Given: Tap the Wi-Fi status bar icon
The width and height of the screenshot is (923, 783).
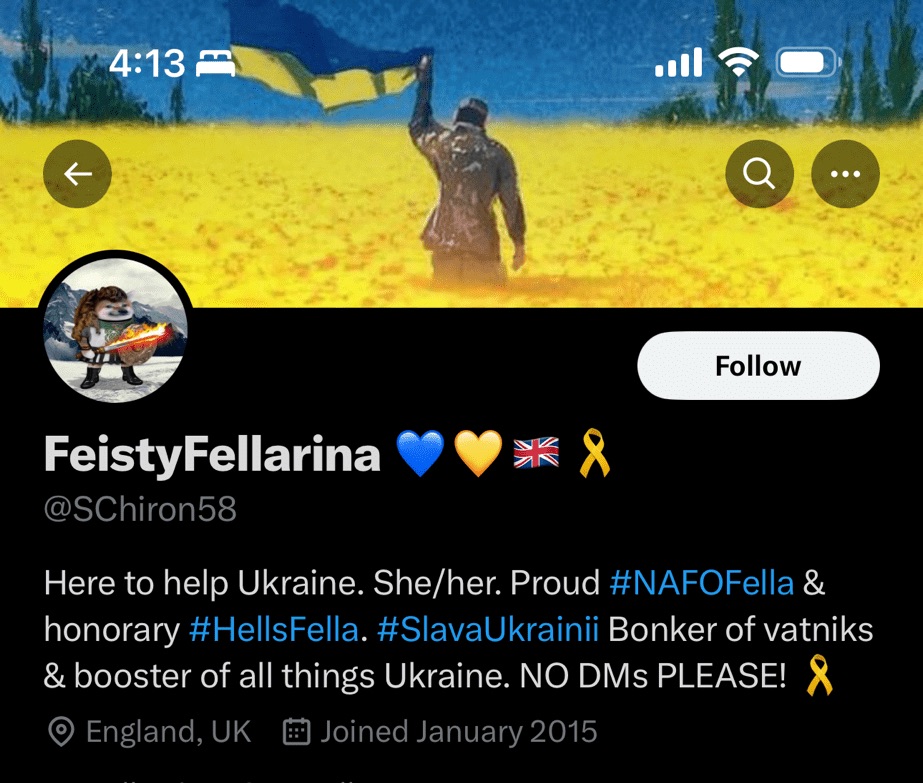Looking at the screenshot, I should point(738,62).
